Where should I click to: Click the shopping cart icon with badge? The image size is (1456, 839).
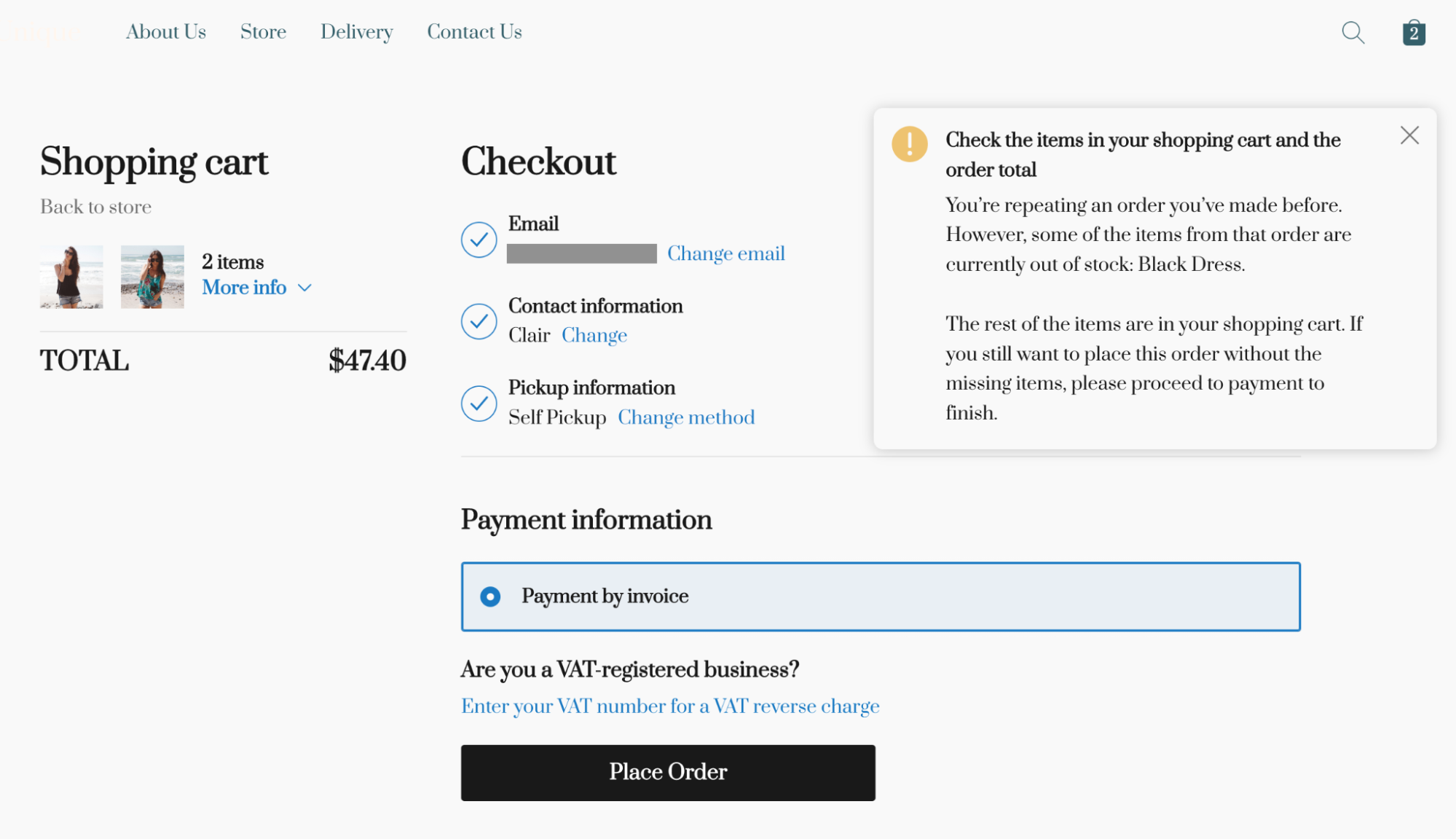click(1414, 32)
